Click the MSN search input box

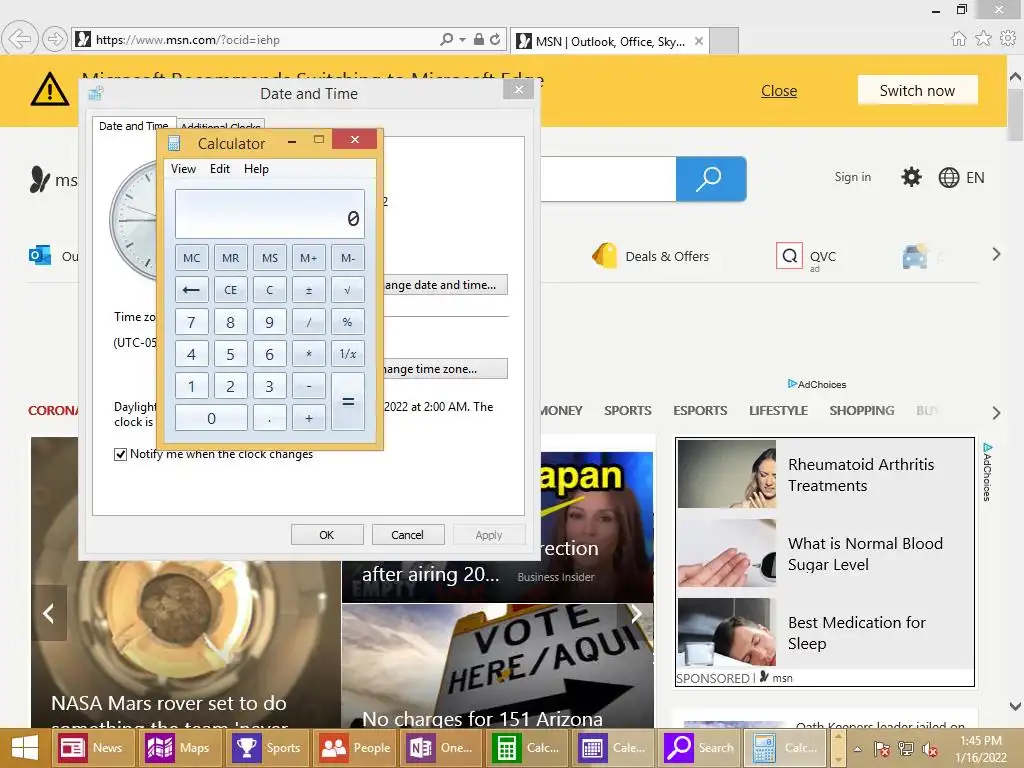click(x=608, y=179)
